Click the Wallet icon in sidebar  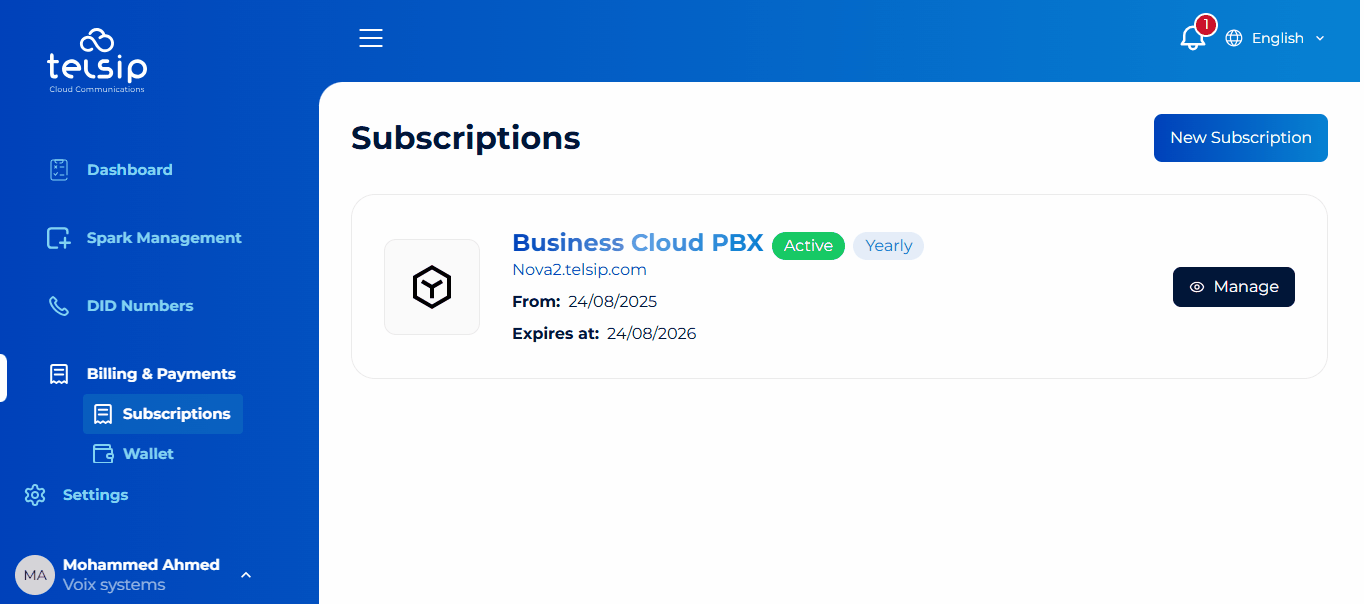(102, 454)
